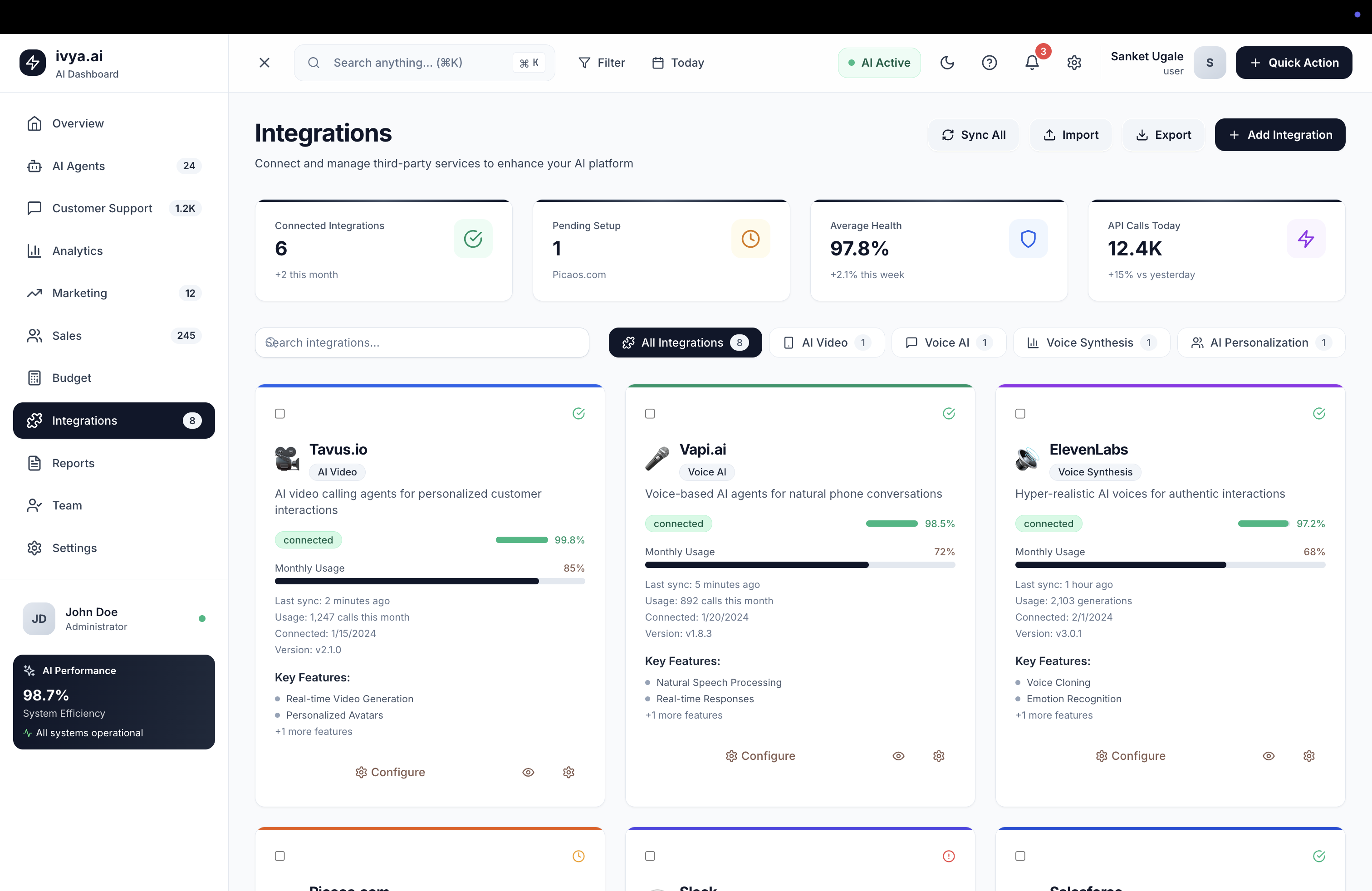
Task: Switch to the Voice AI tab
Action: tap(948, 343)
